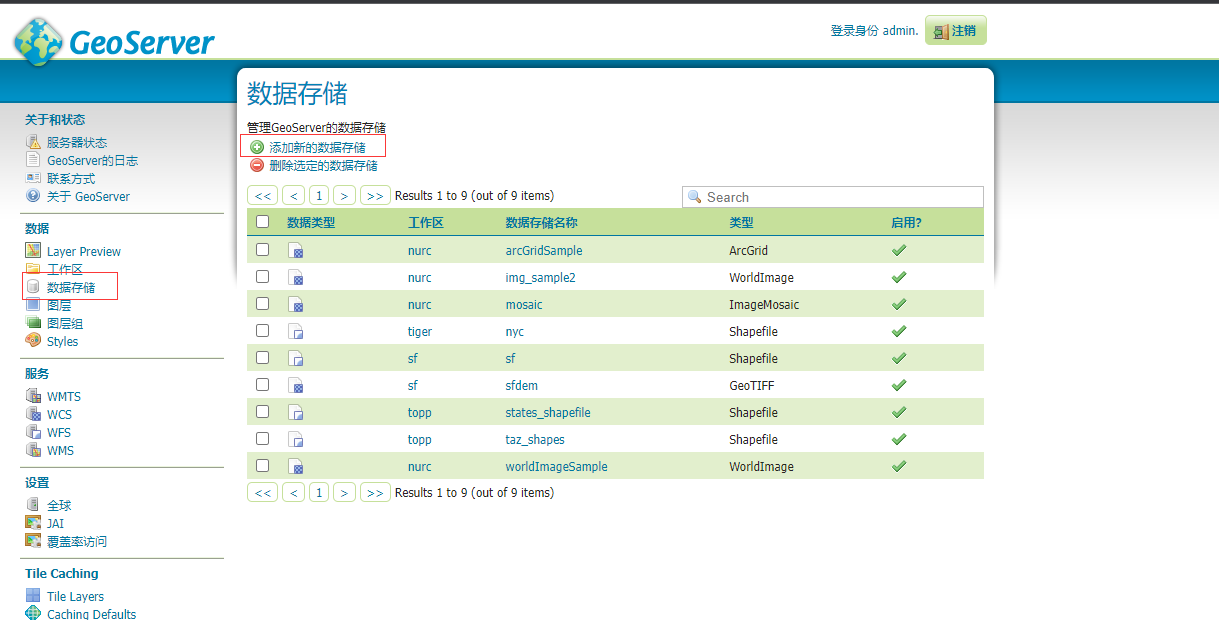This screenshot has height=620, width=1219.
Task: Click the Layer Preview icon in sidebar
Action: tap(33, 251)
